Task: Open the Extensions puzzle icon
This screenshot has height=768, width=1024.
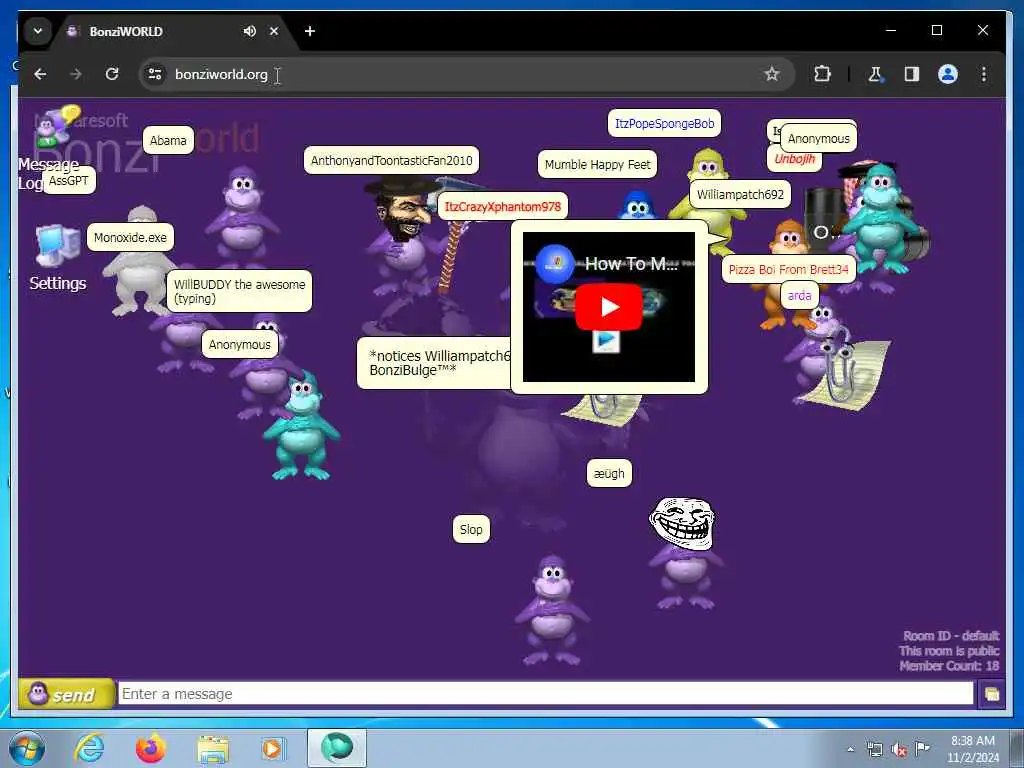Action: point(822,74)
